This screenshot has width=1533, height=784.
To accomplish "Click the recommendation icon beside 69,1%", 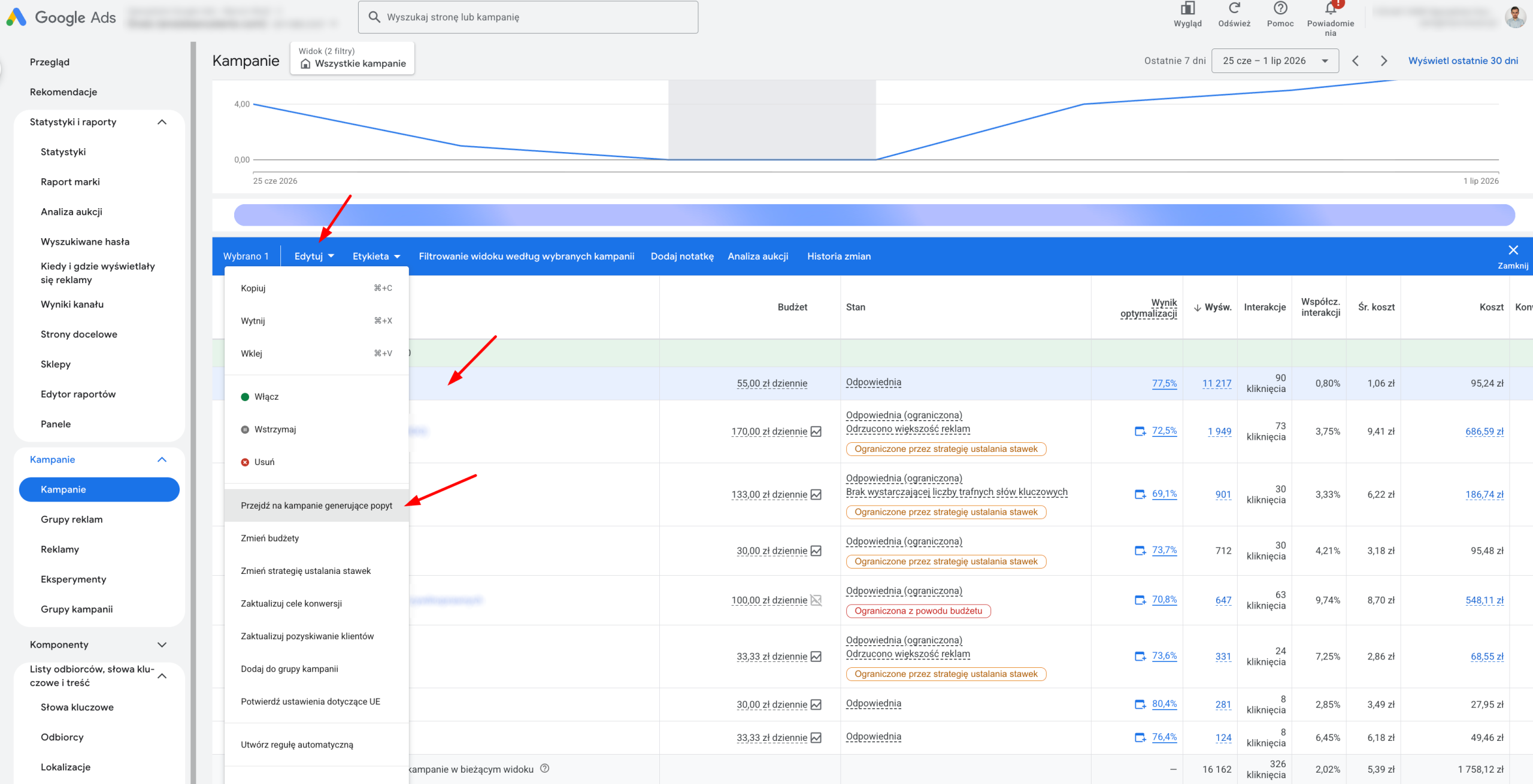I will (x=1141, y=494).
